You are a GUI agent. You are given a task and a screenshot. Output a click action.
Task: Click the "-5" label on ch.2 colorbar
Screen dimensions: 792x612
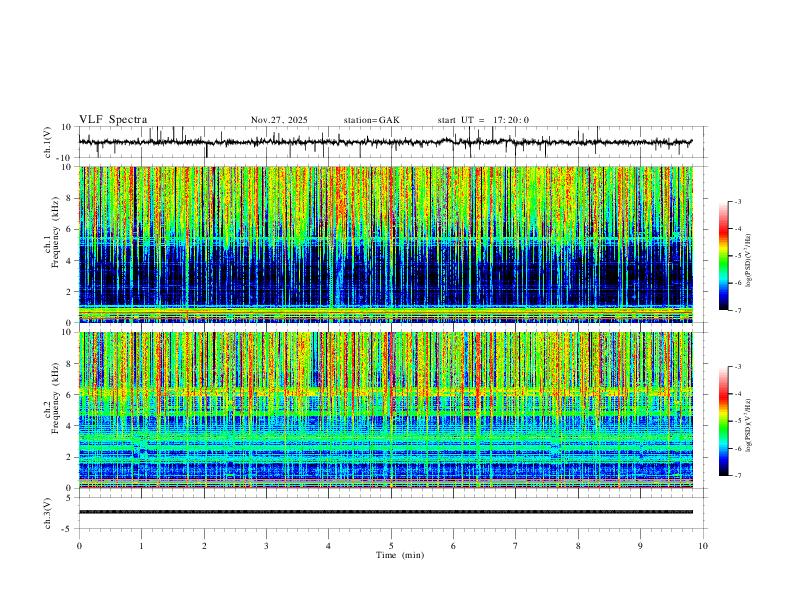point(737,421)
